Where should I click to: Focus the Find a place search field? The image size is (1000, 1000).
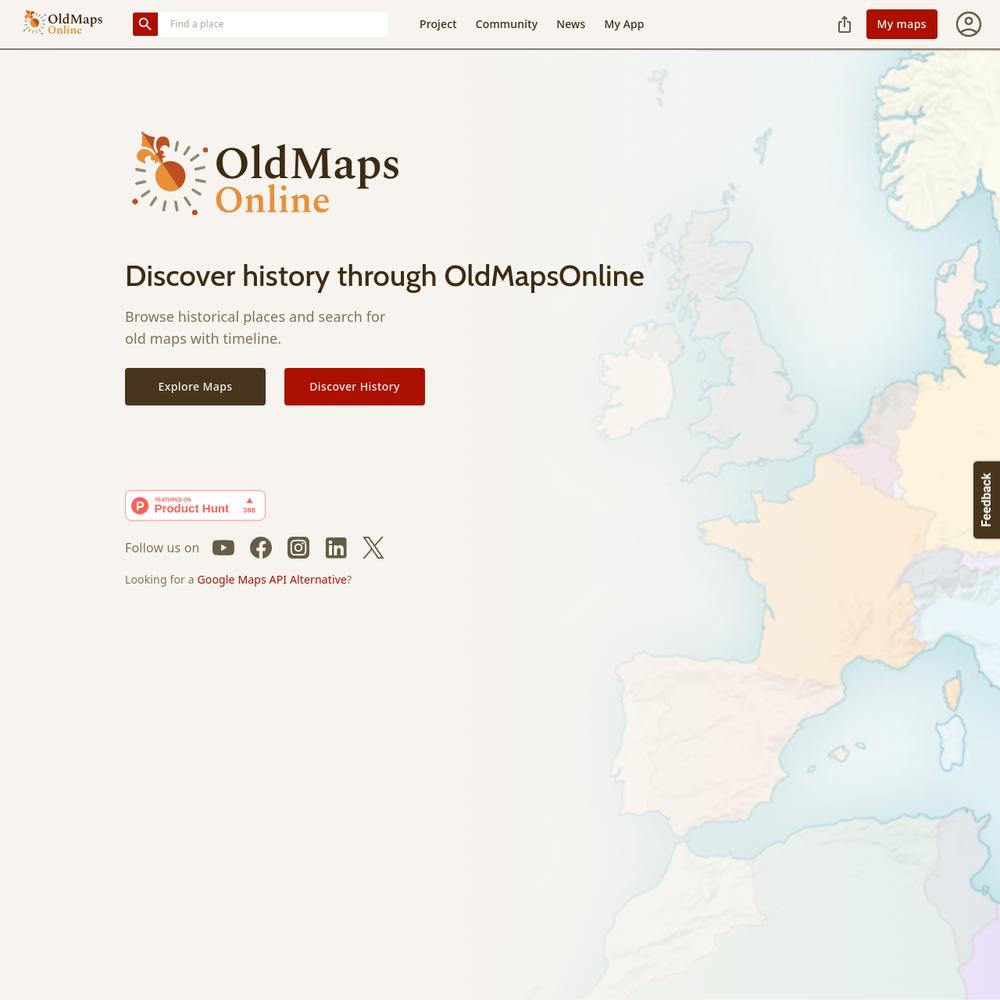coord(273,24)
